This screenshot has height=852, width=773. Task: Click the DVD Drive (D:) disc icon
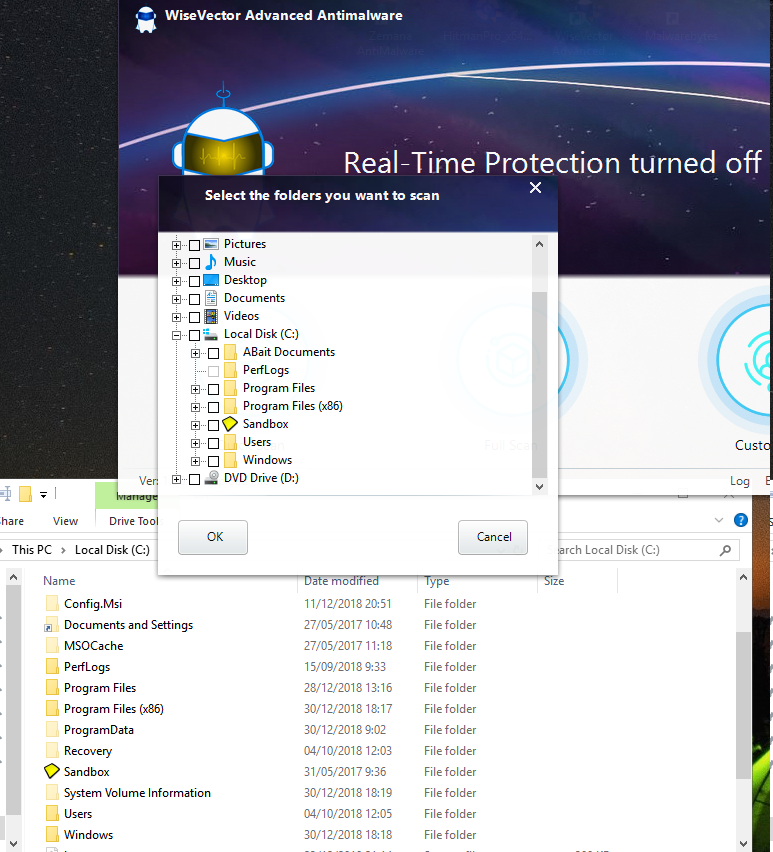click(x=211, y=478)
